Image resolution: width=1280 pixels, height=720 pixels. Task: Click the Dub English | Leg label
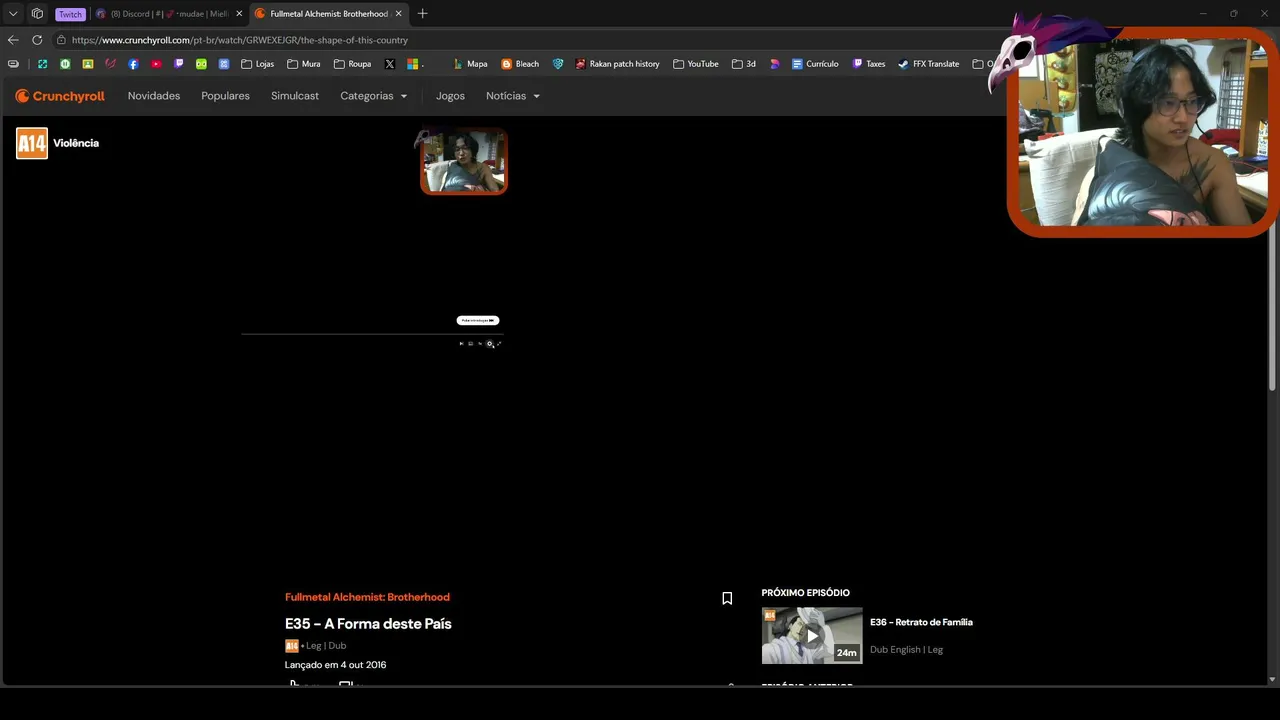pos(906,650)
